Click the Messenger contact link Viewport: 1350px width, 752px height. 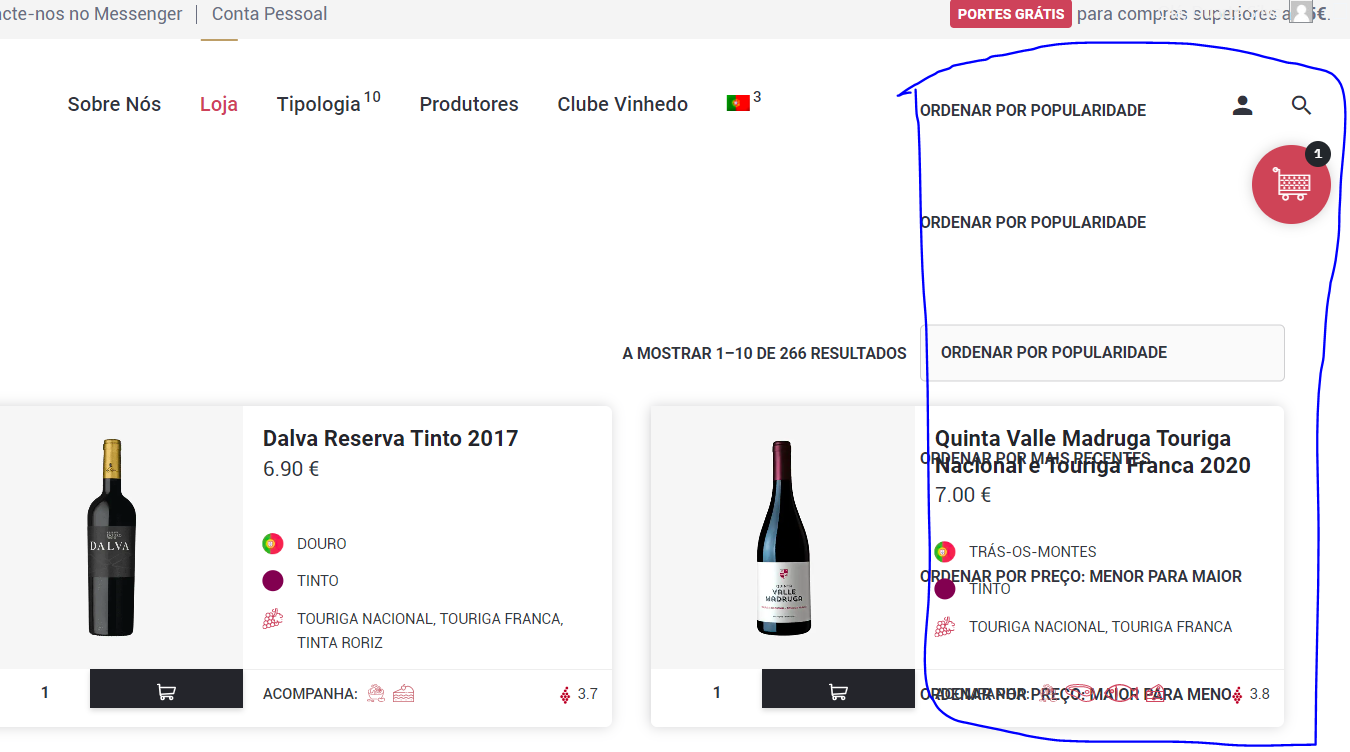91,14
